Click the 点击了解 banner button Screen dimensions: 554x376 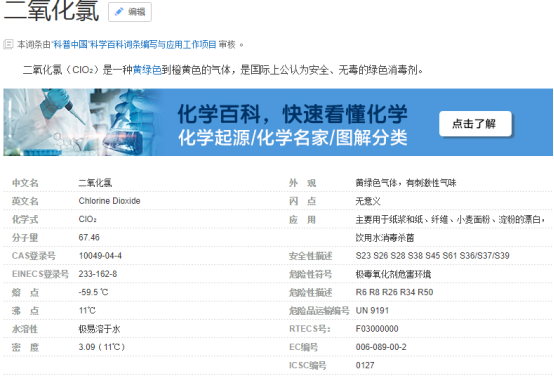click(475, 124)
